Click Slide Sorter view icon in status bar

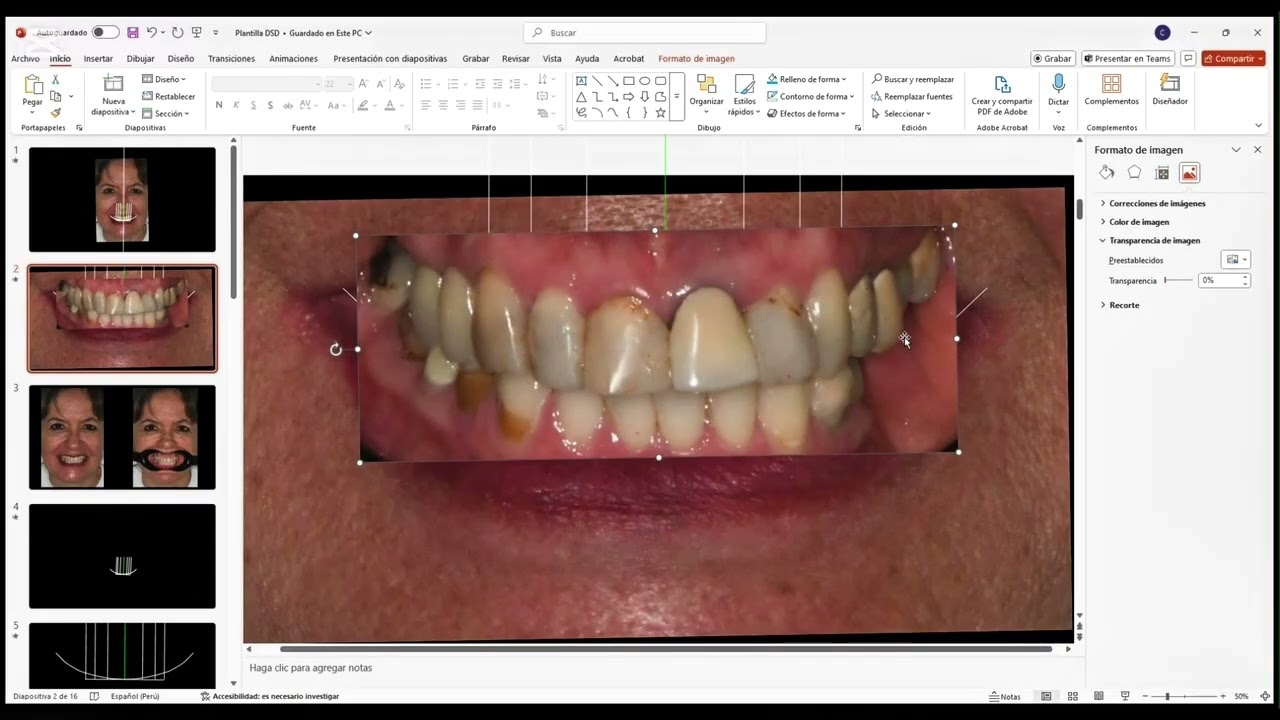point(1072,696)
